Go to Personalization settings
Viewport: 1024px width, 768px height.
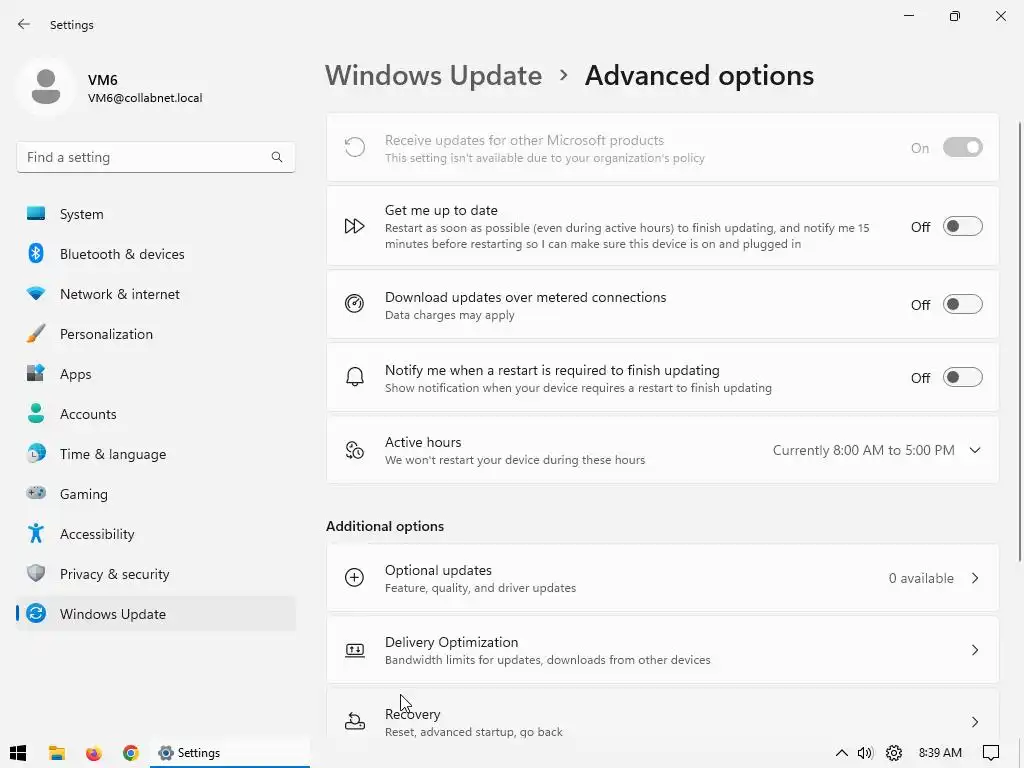(x=156, y=334)
